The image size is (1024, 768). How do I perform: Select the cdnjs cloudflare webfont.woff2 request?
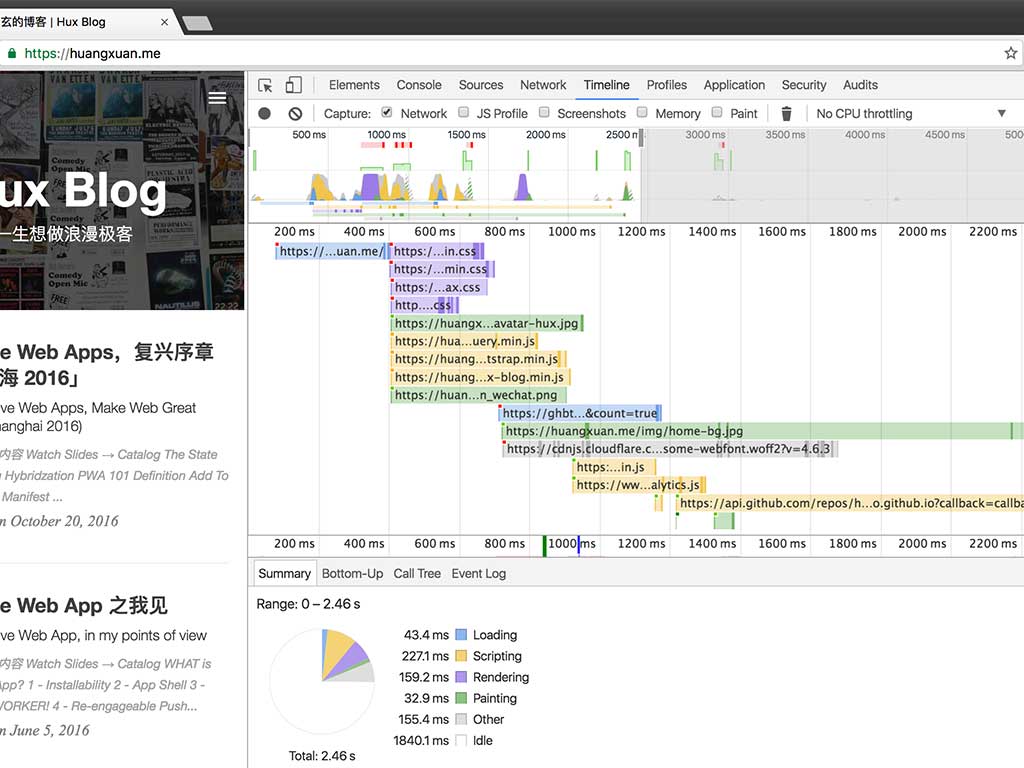669,449
